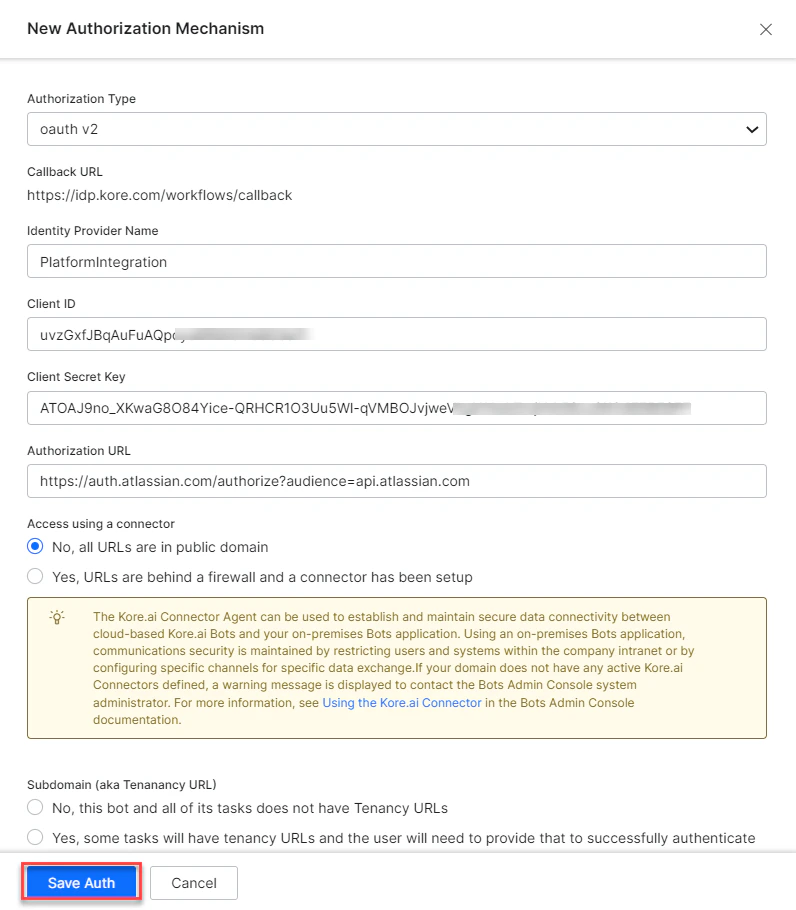
Task: Choose 'Yes, URLs are behind a firewall' option
Action: point(35,576)
